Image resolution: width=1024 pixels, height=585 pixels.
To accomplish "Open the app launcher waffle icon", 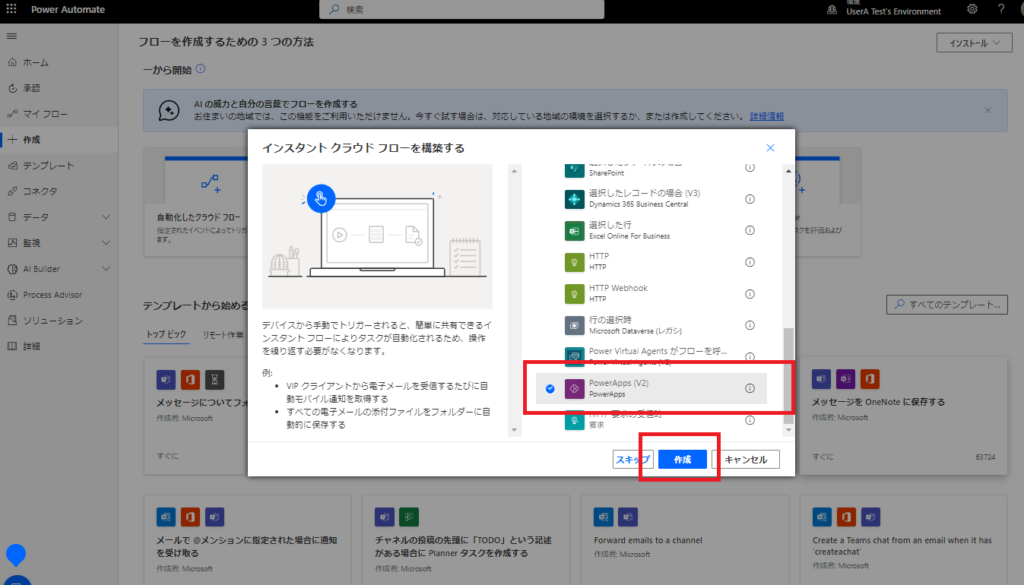I will 11,9.
